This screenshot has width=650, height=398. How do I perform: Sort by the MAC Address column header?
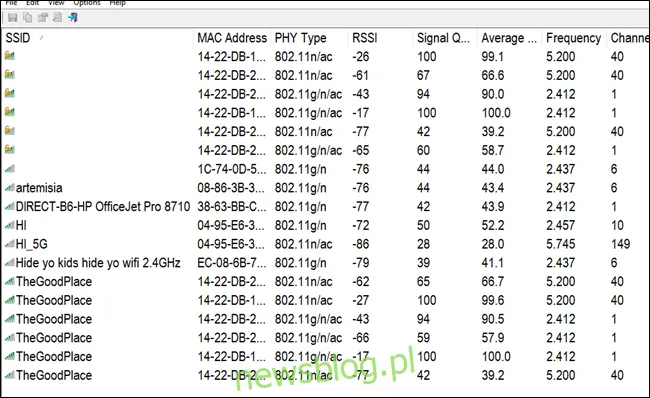(232, 38)
